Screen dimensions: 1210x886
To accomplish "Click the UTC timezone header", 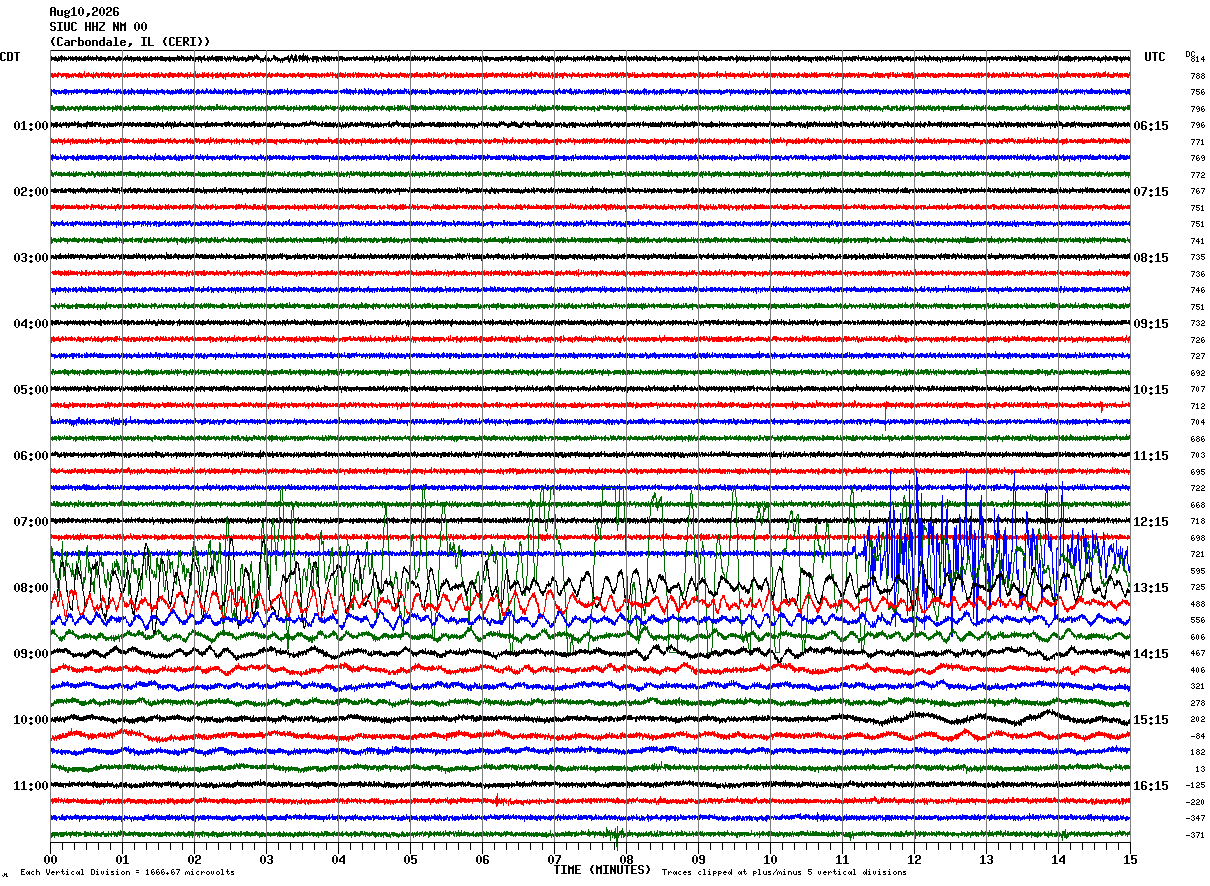I will (x=1155, y=58).
